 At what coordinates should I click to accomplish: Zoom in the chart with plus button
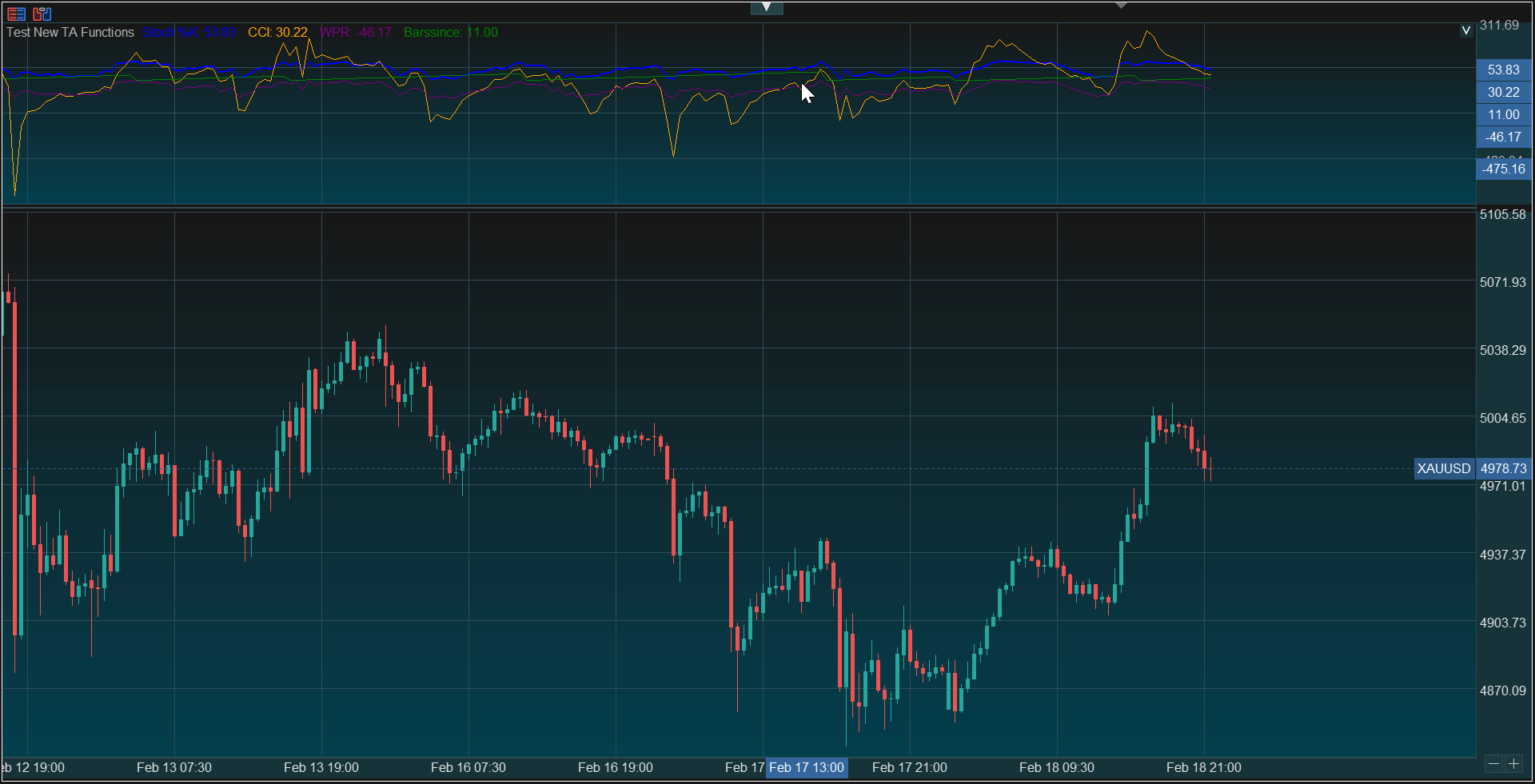[x=1513, y=764]
